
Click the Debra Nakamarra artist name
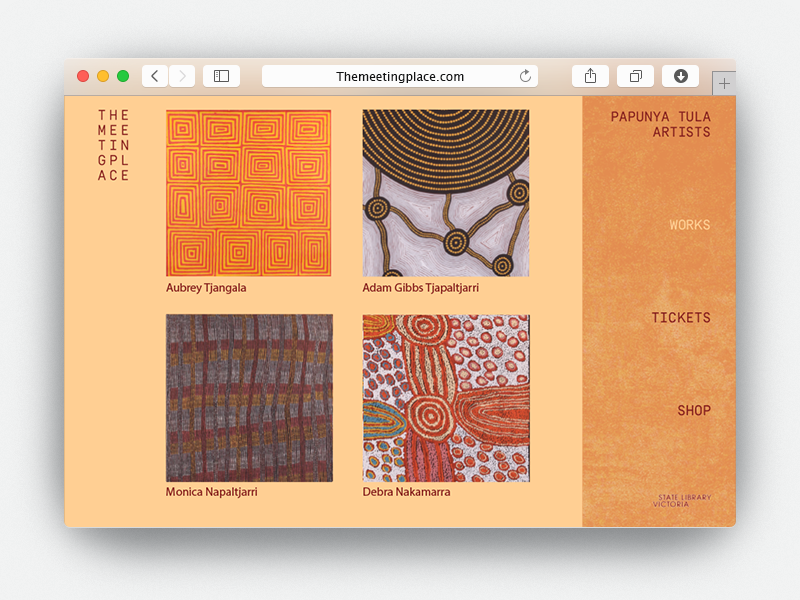coord(407,492)
